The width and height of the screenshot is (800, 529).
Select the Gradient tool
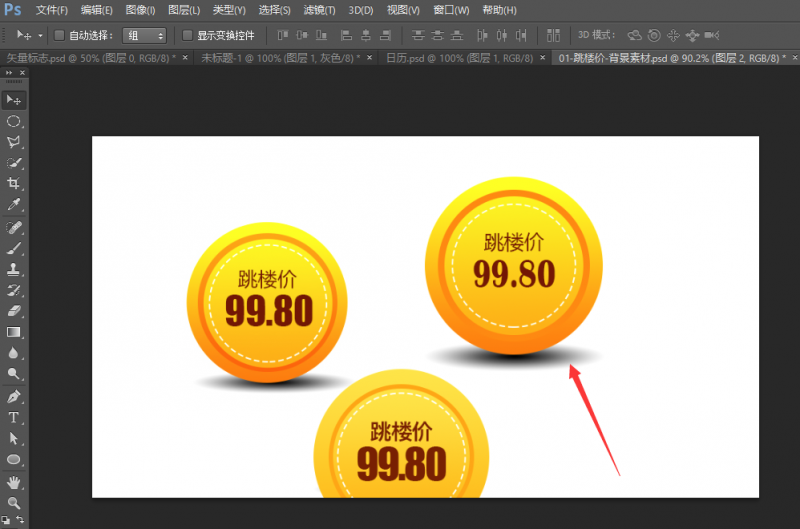coord(14,332)
